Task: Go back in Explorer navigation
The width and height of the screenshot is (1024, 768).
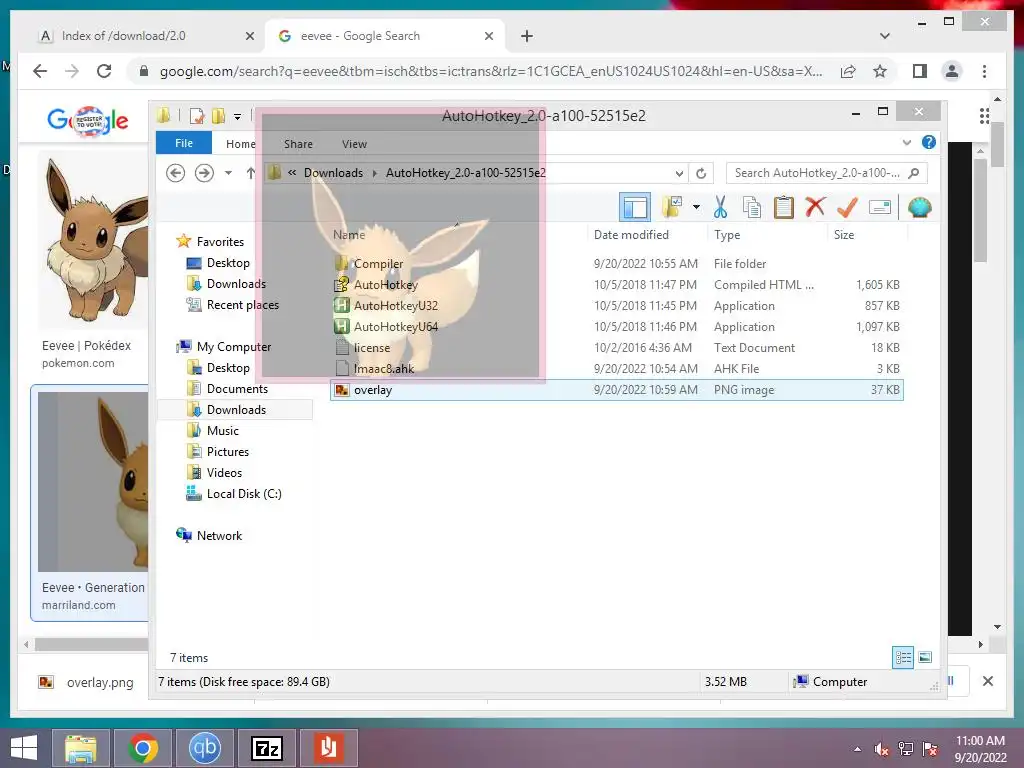Action: coord(175,173)
